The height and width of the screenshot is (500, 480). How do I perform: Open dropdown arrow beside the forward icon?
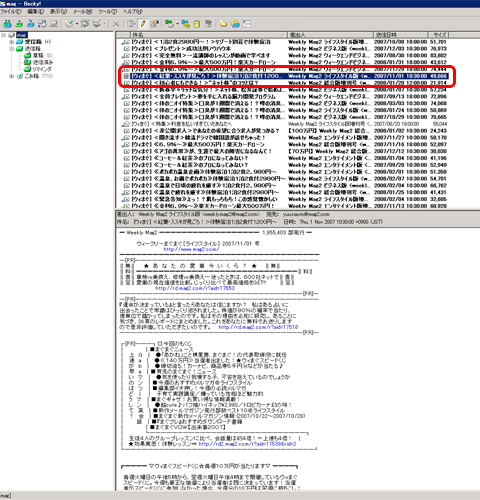click(105, 24)
